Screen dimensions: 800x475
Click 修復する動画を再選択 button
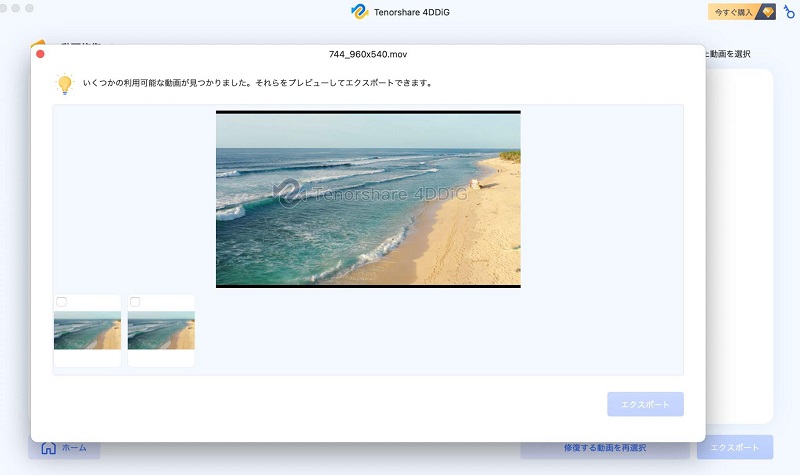(x=605, y=448)
